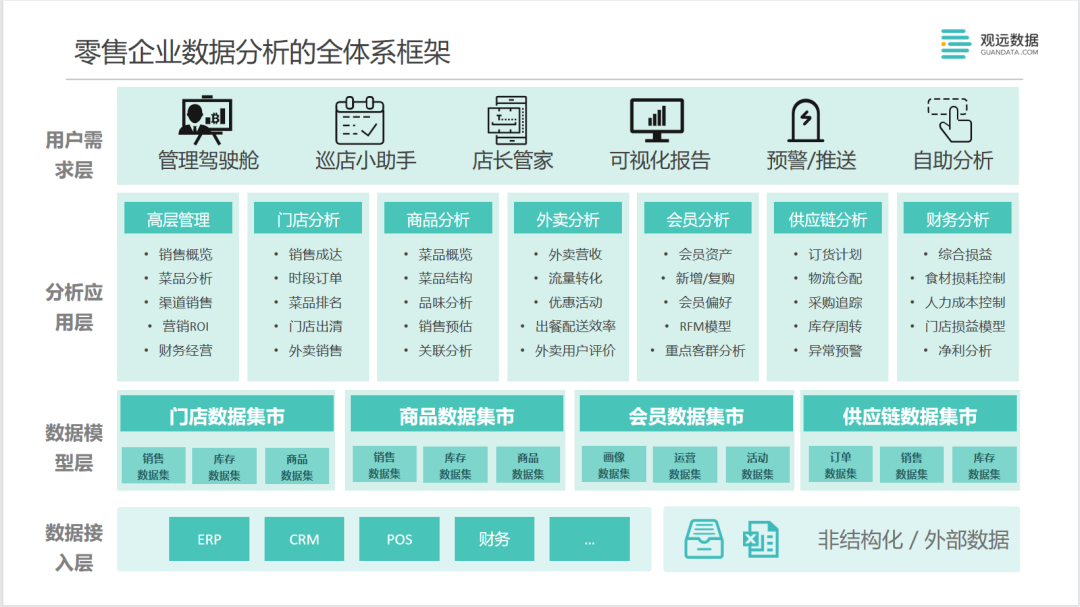1080x607 pixels.
Task: Click the 门店出清 item
Action: coord(315,326)
